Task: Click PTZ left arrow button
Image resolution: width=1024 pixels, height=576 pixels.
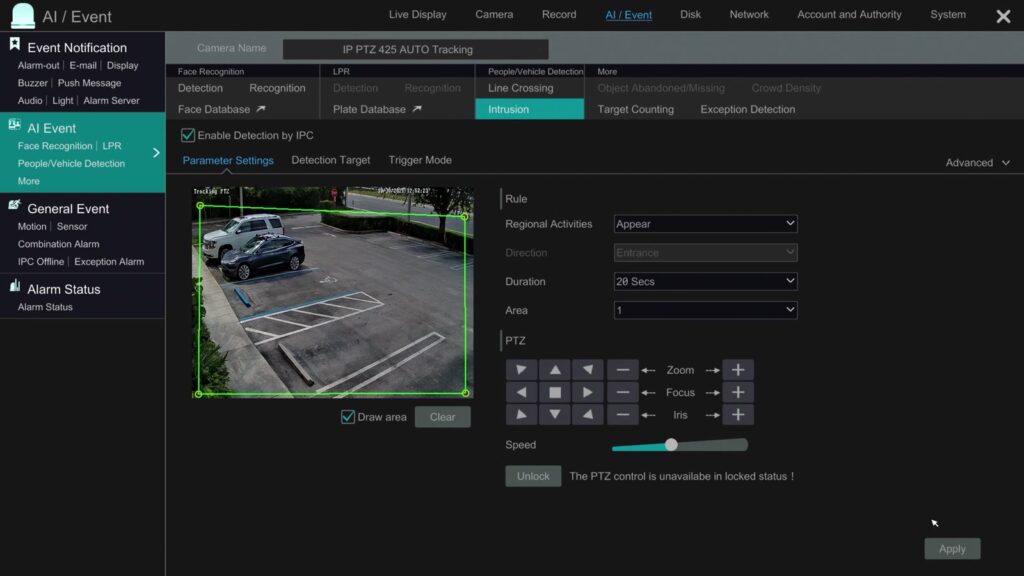Action: pyautogui.click(x=521, y=392)
